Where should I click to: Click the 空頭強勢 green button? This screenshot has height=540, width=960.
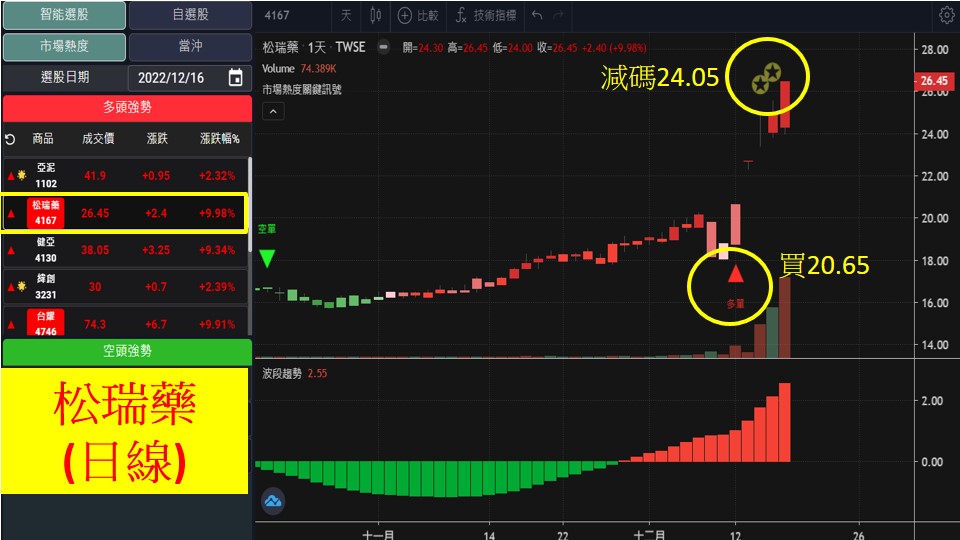pos(127,351)
